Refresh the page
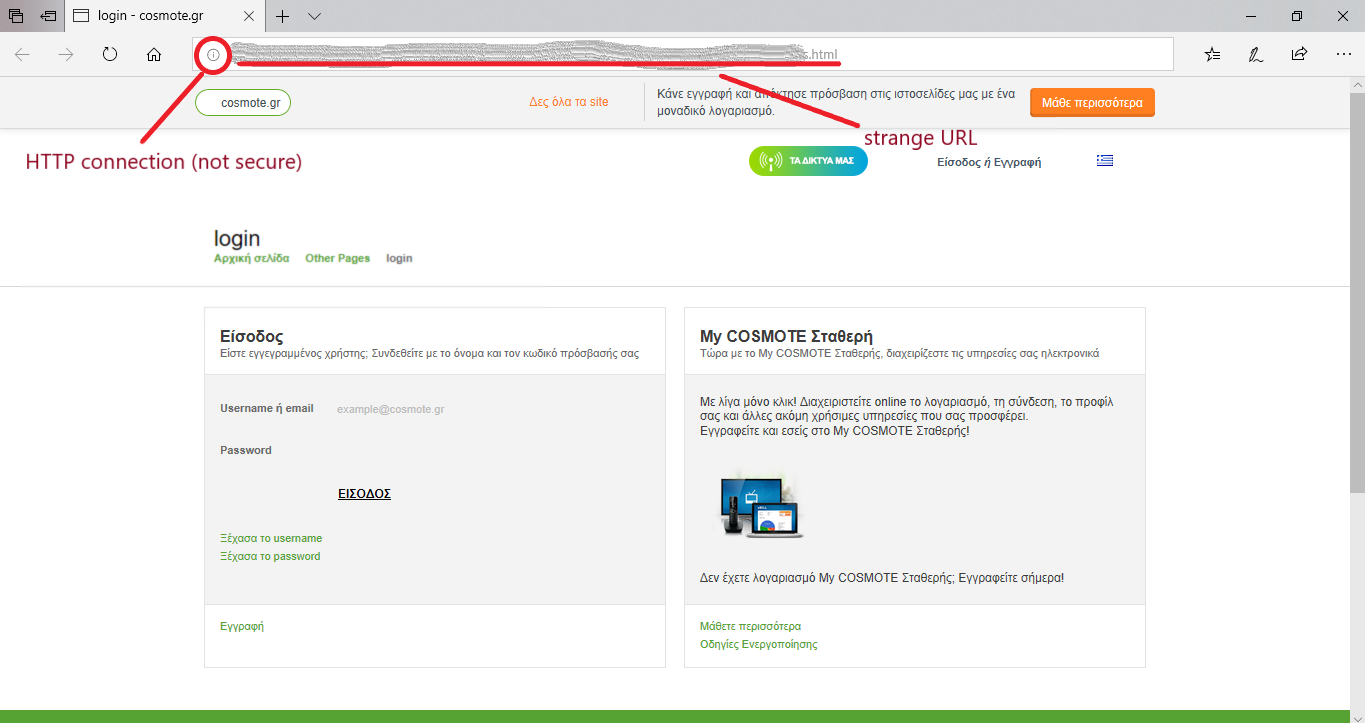 tap(110, 54)
